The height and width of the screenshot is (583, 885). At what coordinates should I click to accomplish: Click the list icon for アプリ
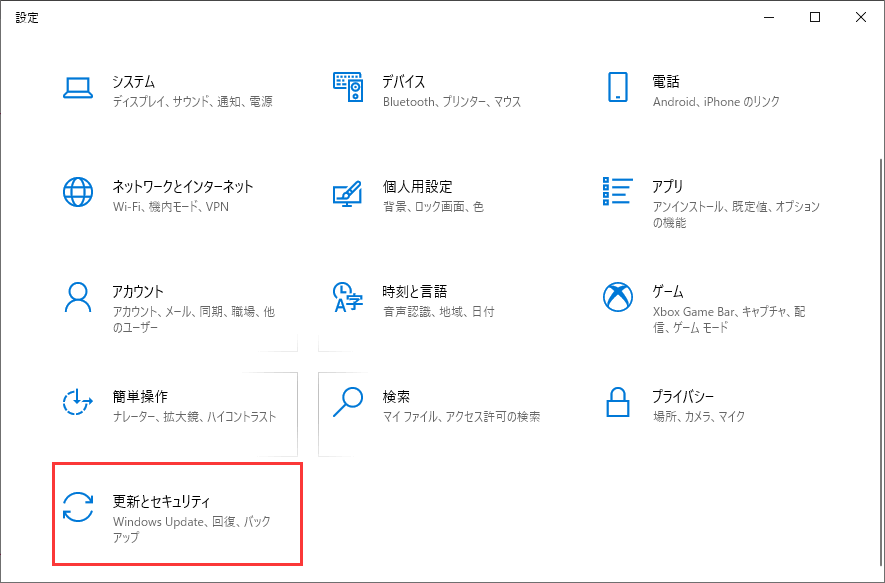tap(617, 192)
